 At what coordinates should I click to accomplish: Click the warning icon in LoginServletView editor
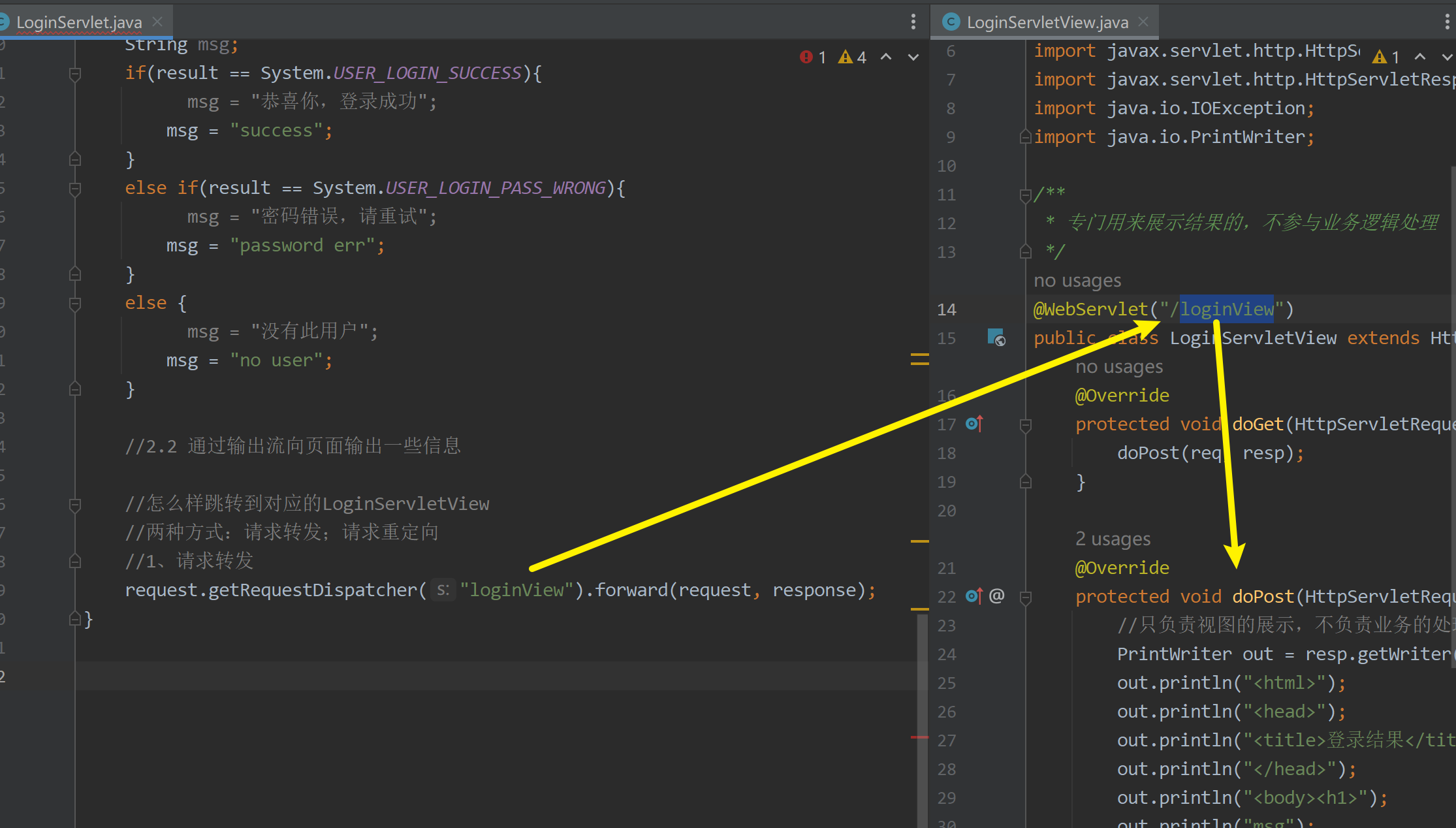click(1380, 57)
